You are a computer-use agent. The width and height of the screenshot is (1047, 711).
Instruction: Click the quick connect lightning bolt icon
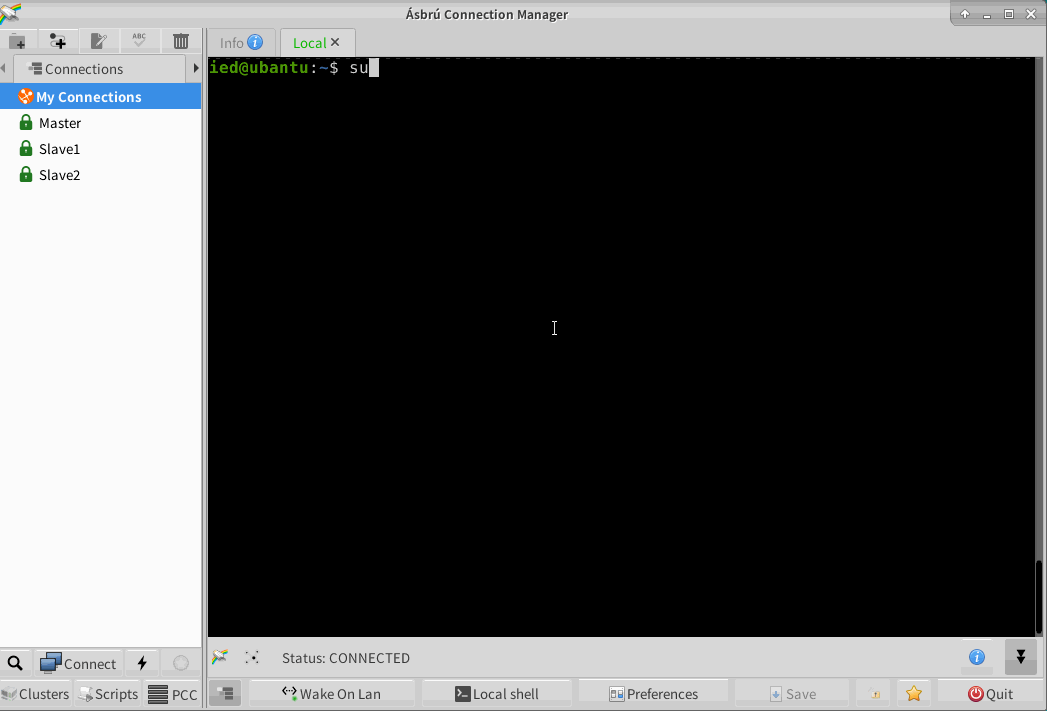142,663
